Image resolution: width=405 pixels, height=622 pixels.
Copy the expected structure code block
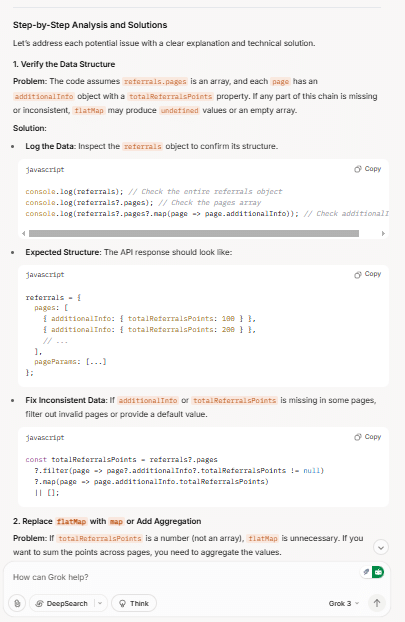click(367, 274)
